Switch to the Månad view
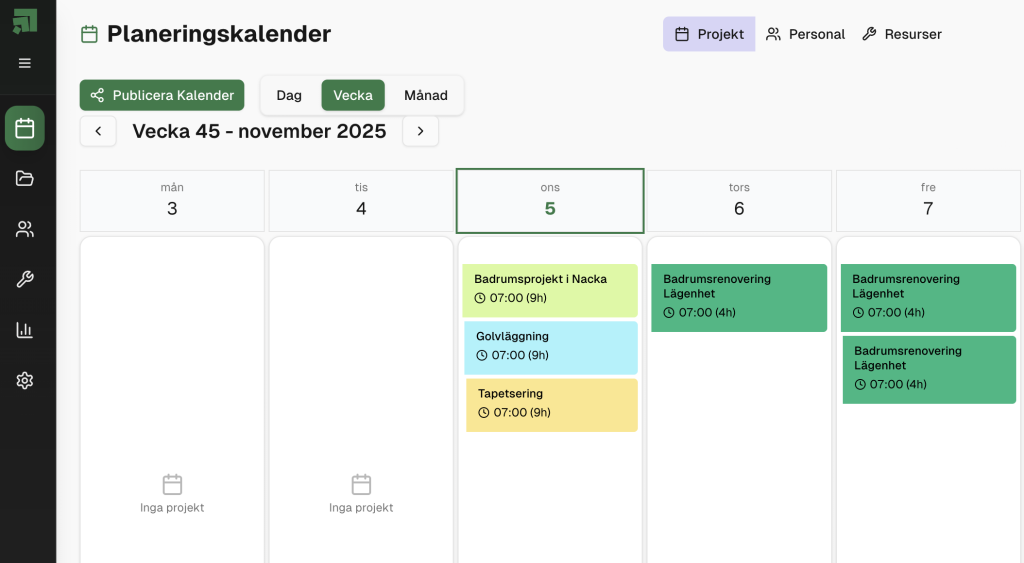The image size is (1024, 563). point(426,95)
